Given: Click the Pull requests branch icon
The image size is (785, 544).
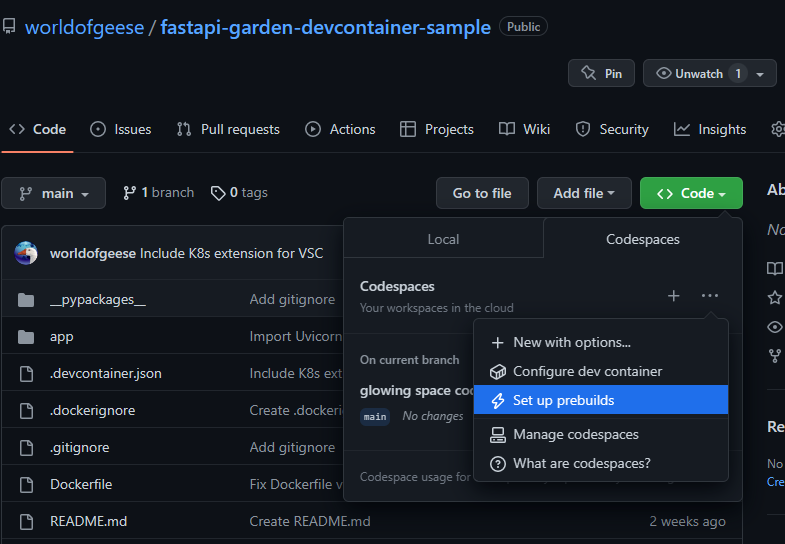Looking at the screenshot, I should pyautogui.click(x=184, y=129).
